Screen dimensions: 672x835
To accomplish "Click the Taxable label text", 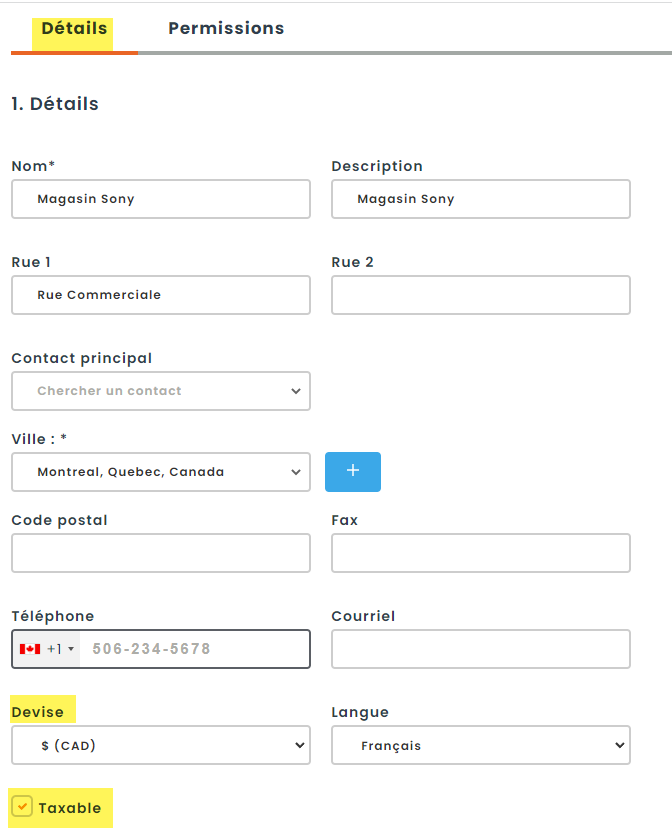I will point(70,808).
